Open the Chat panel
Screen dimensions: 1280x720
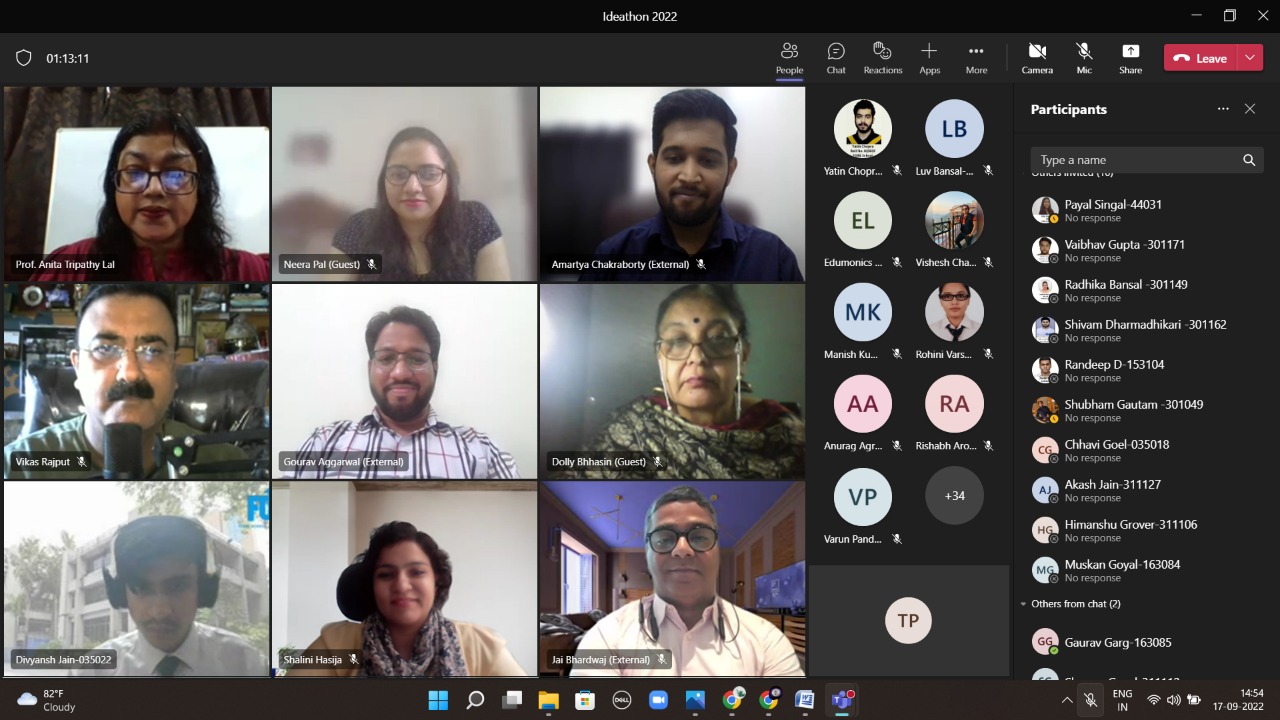click(836, 58)
